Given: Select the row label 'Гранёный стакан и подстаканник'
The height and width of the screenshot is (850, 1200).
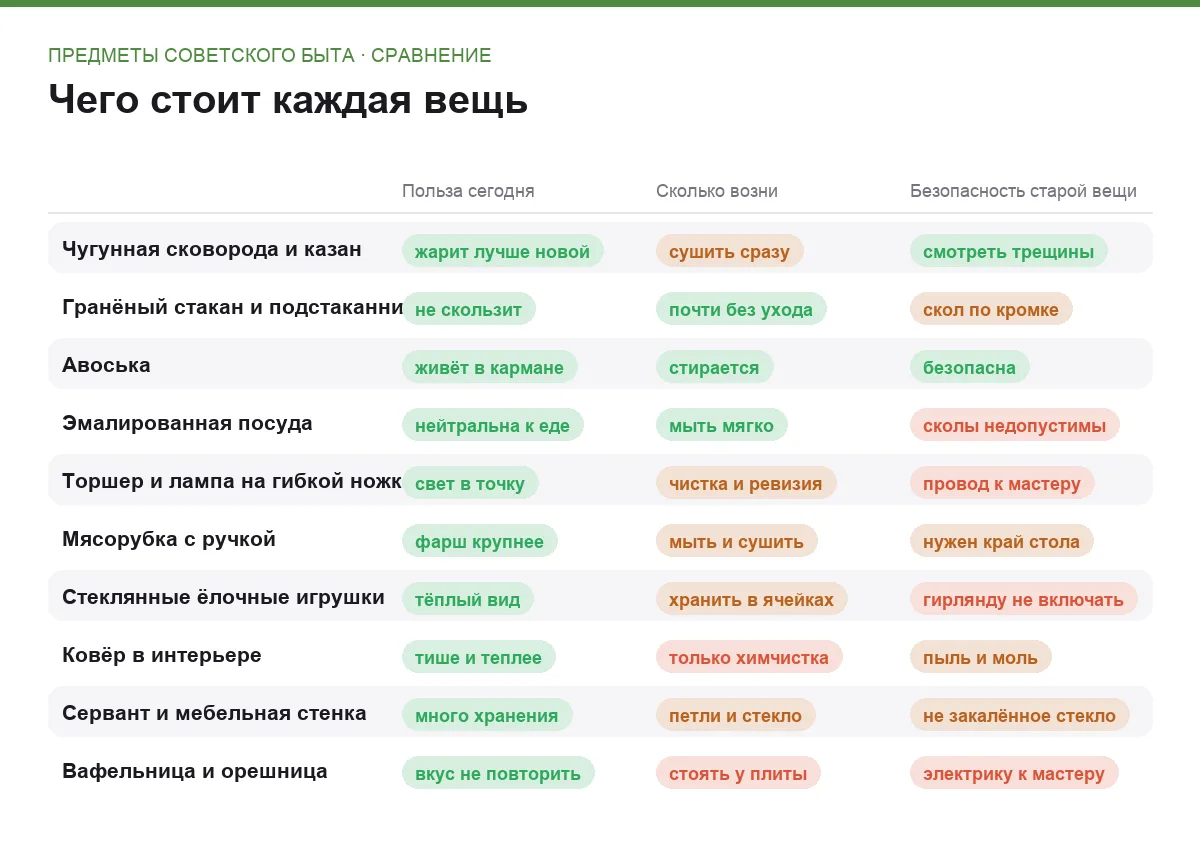Looking at the screenshot, I should coord(232,307).
